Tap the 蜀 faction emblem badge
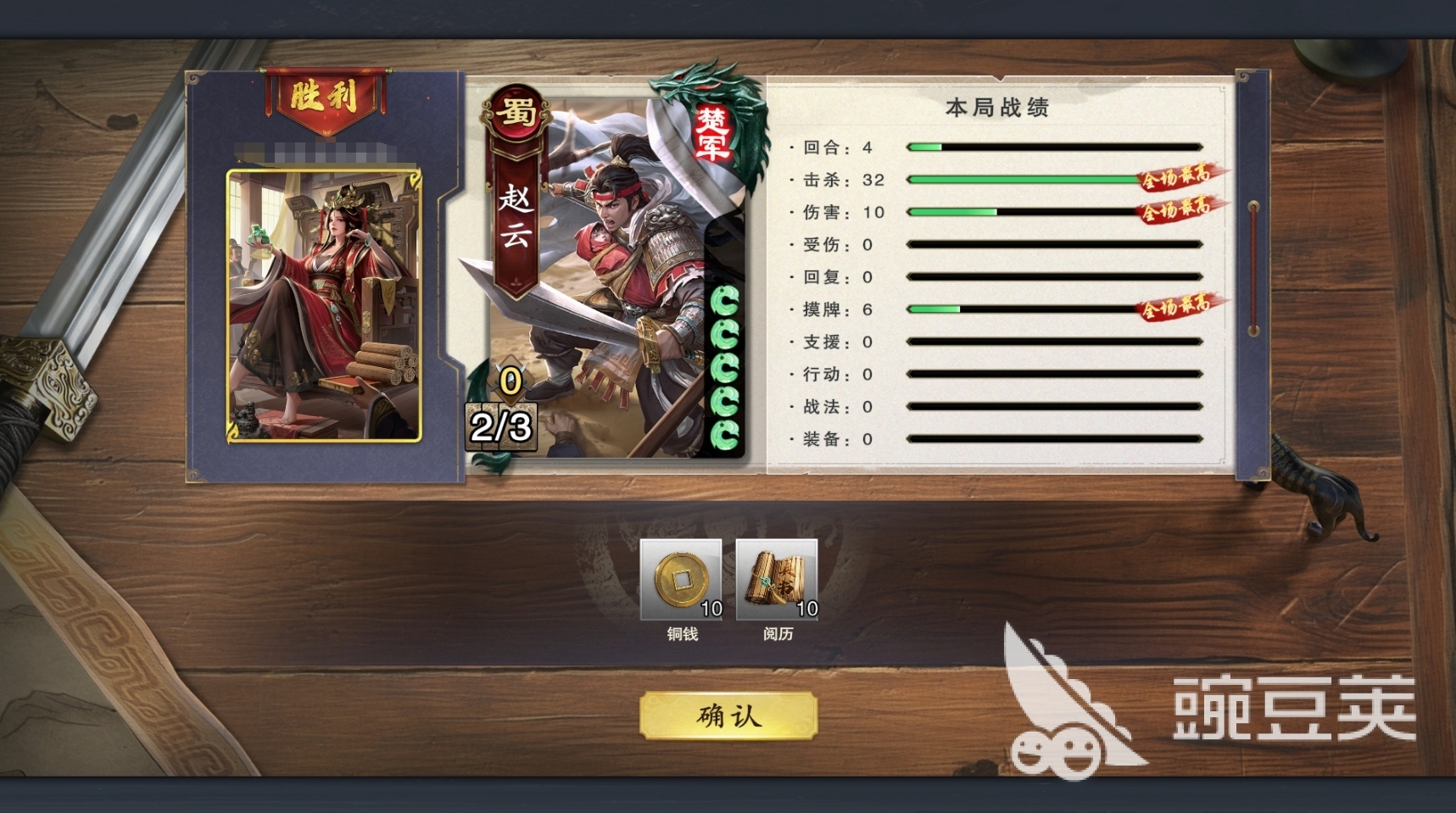Viewport: 1456px width, 813px height. 515,111
